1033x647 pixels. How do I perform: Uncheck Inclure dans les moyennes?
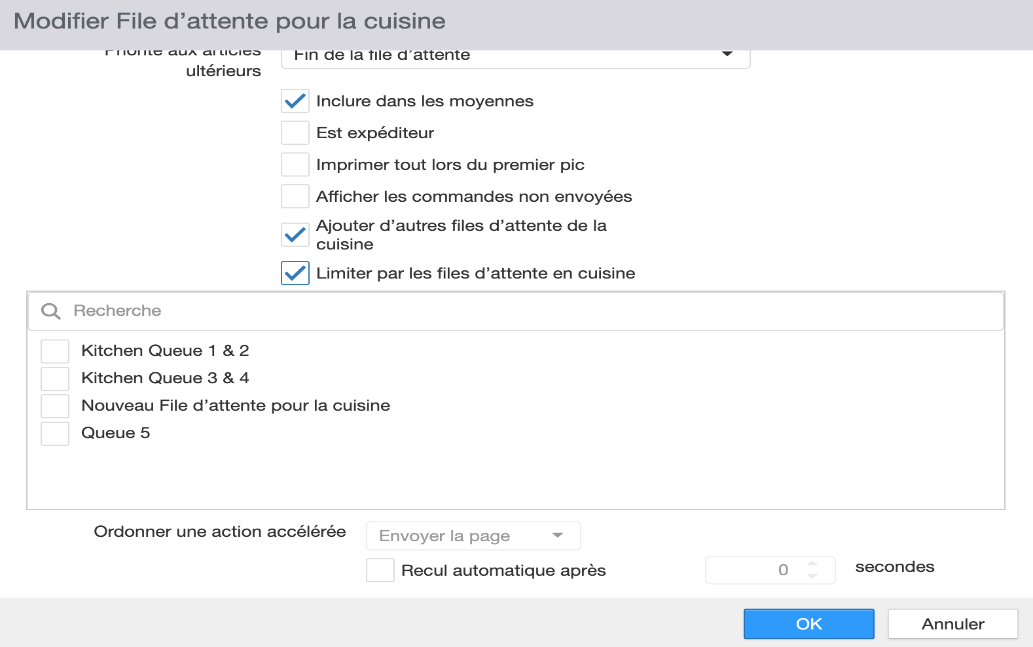pyautogui.click(x=295, y=101)
